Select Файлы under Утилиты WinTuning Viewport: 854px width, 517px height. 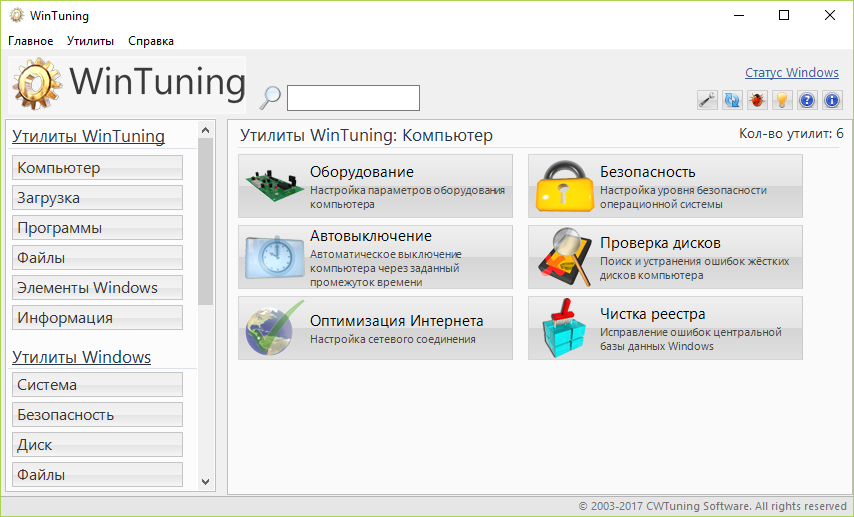coord(97,258)
